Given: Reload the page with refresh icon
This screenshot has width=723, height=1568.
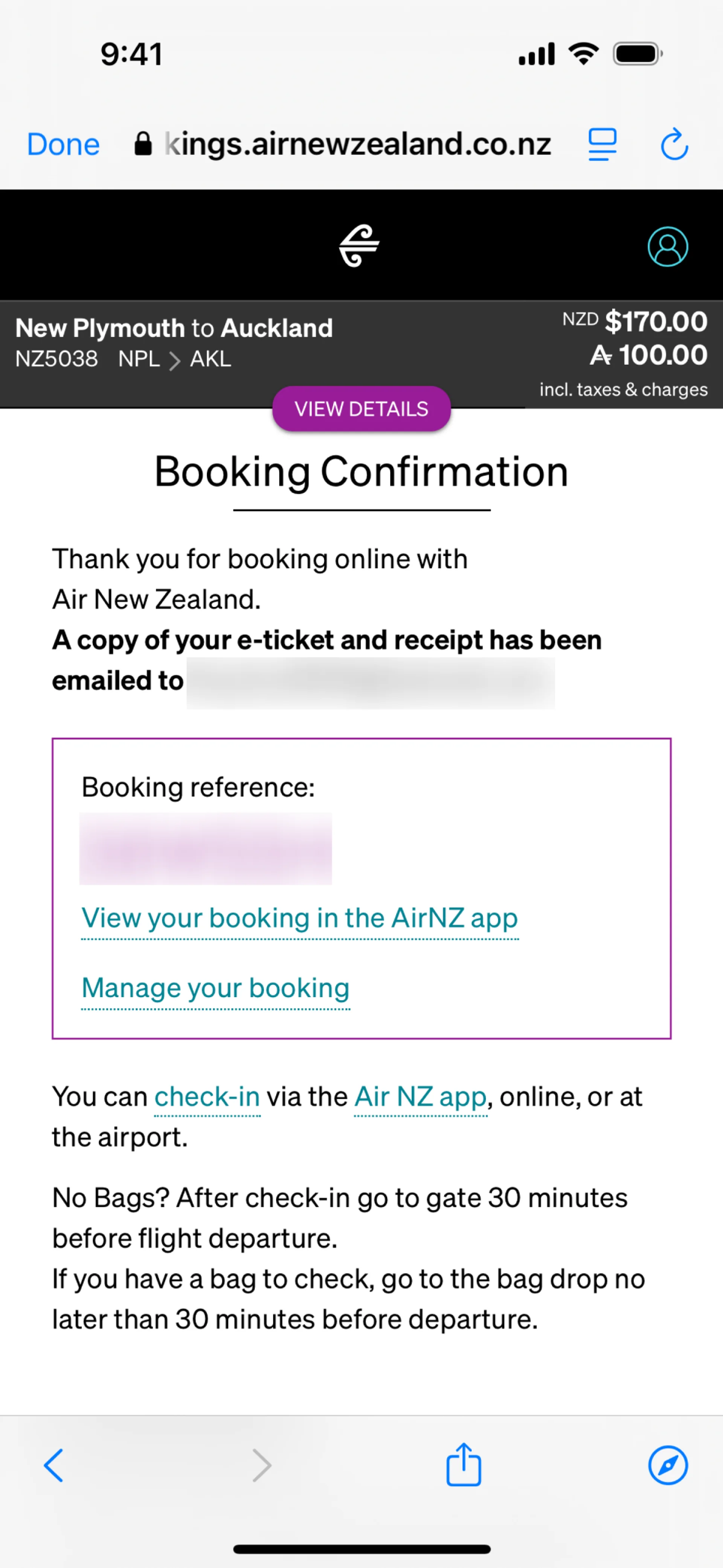Looking at the screenshot, I should point(674,145).
